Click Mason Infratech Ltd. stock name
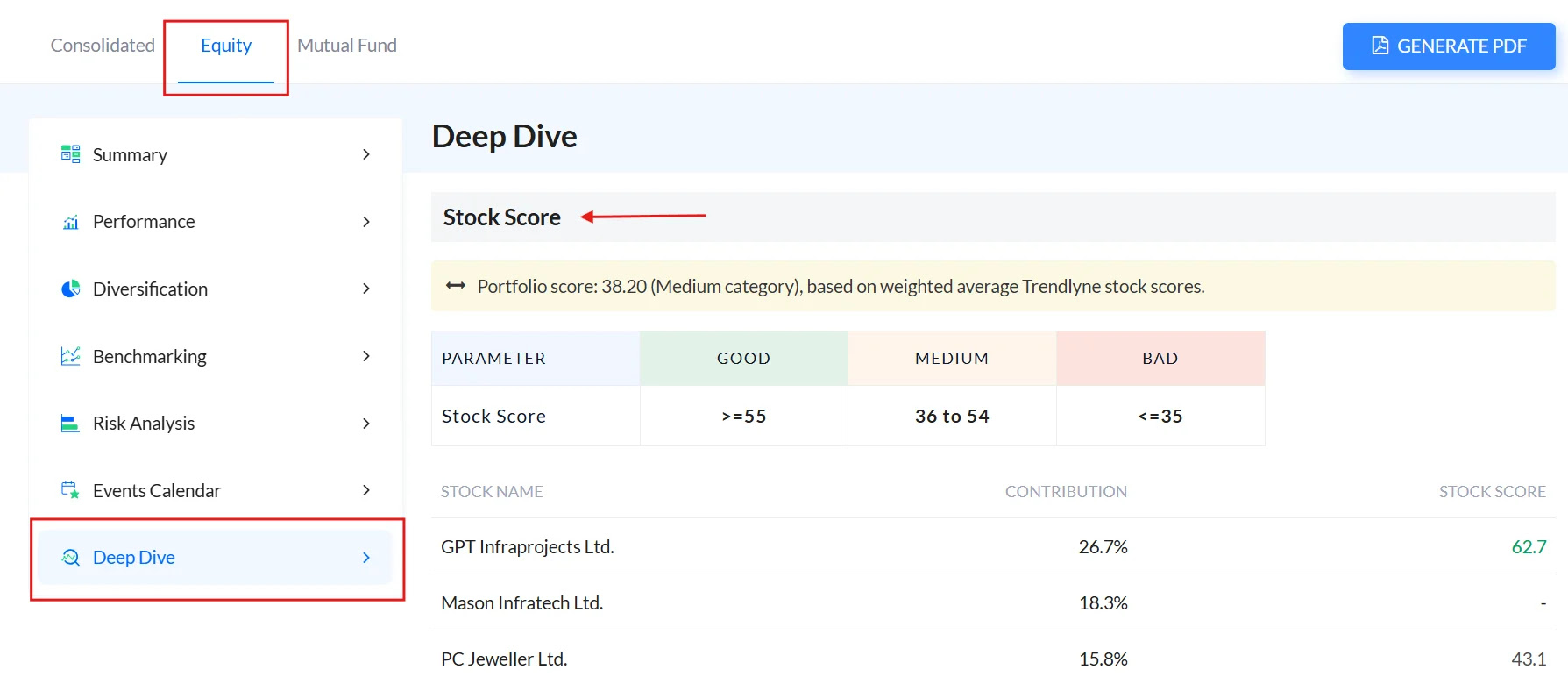Screen dimensions: 1568x677 [522, 602]
